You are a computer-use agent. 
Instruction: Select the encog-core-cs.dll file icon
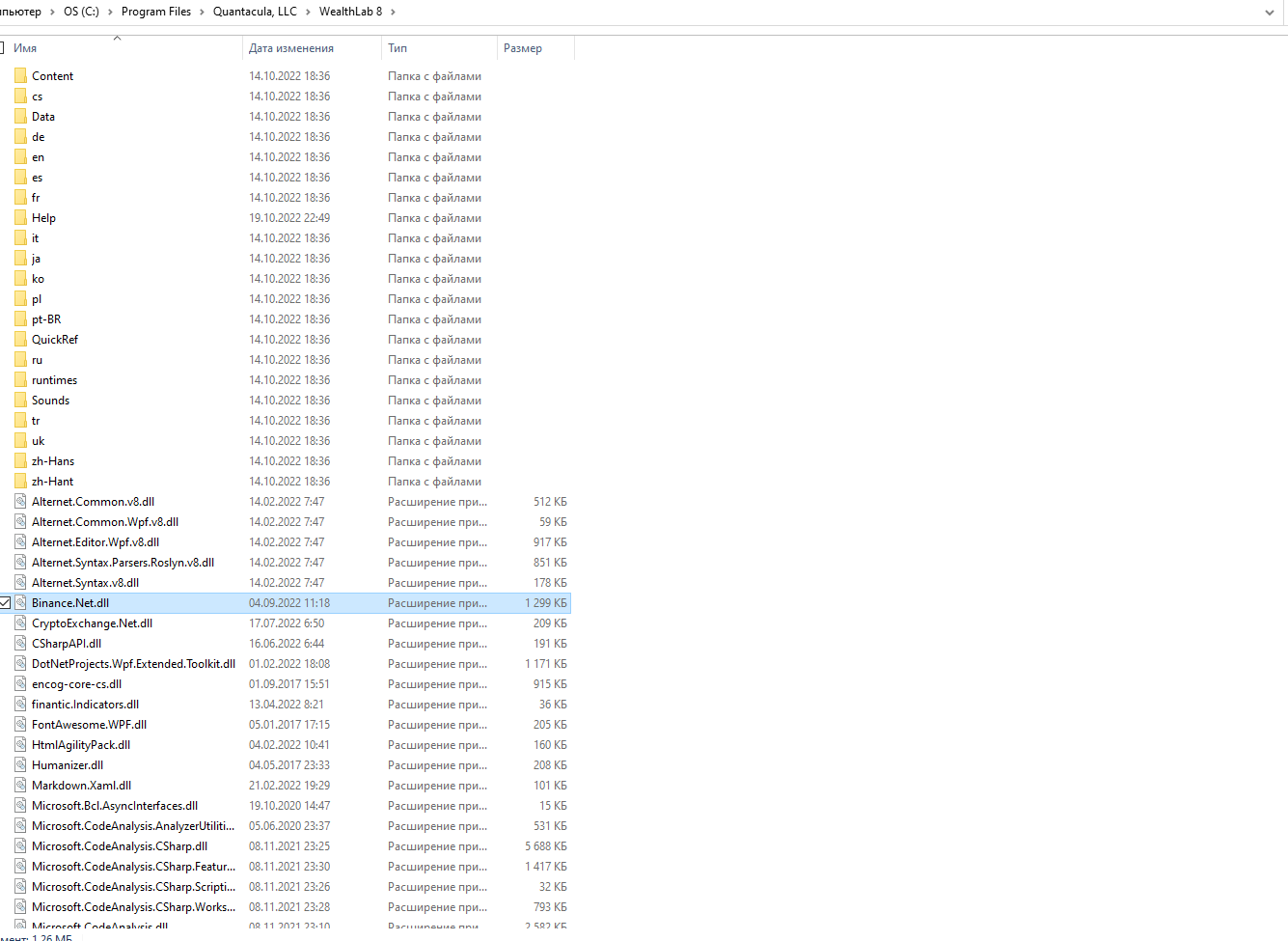(x=20, y=683)
